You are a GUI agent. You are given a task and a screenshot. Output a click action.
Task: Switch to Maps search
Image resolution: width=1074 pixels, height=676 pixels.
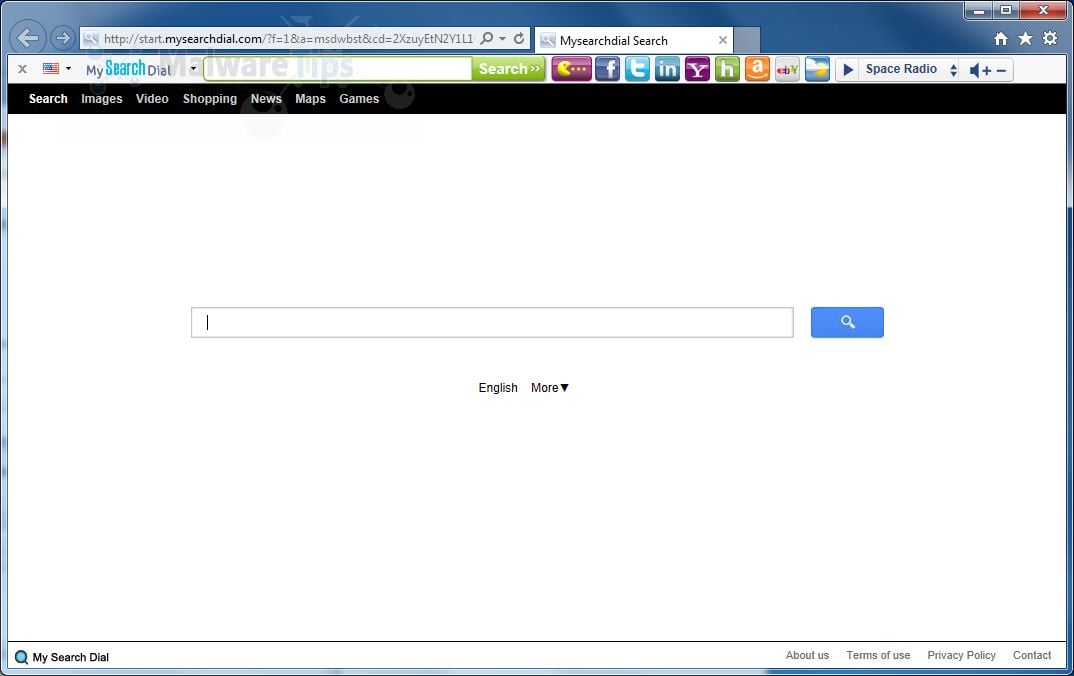[x=310, y=99]
